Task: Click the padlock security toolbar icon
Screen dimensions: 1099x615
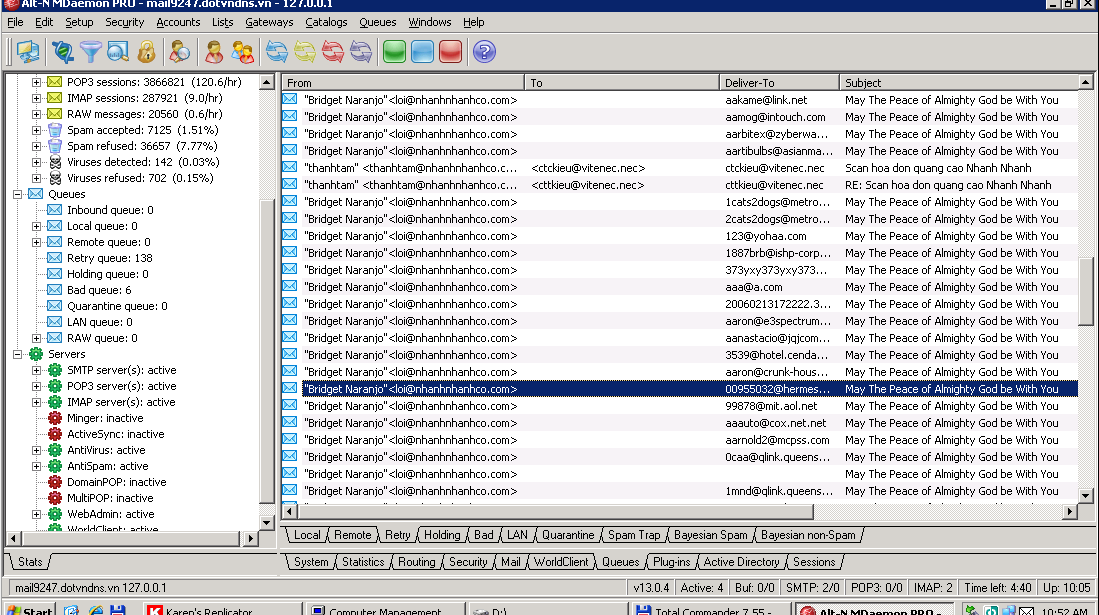Action: coord(146,52)
